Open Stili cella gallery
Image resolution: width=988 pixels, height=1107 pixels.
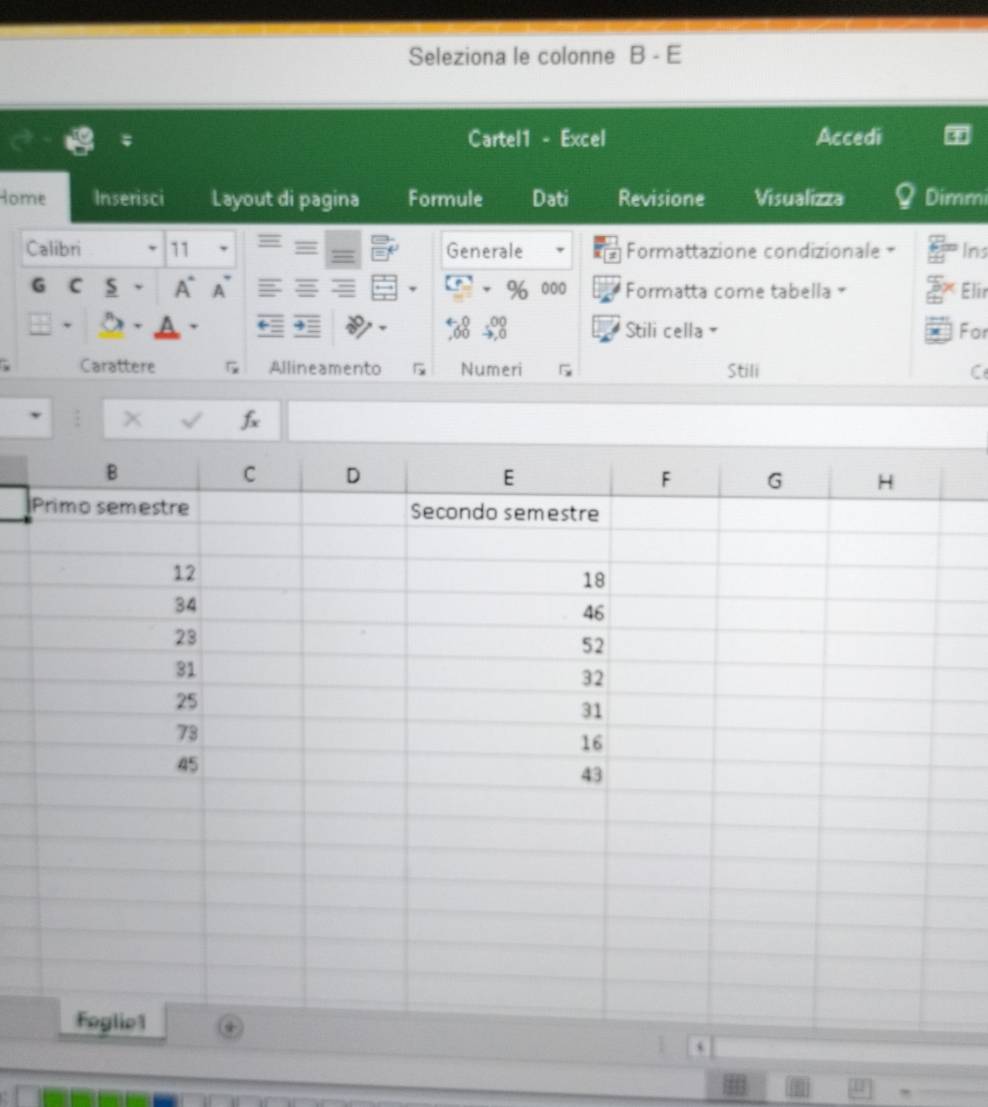[x=658, y=330]
